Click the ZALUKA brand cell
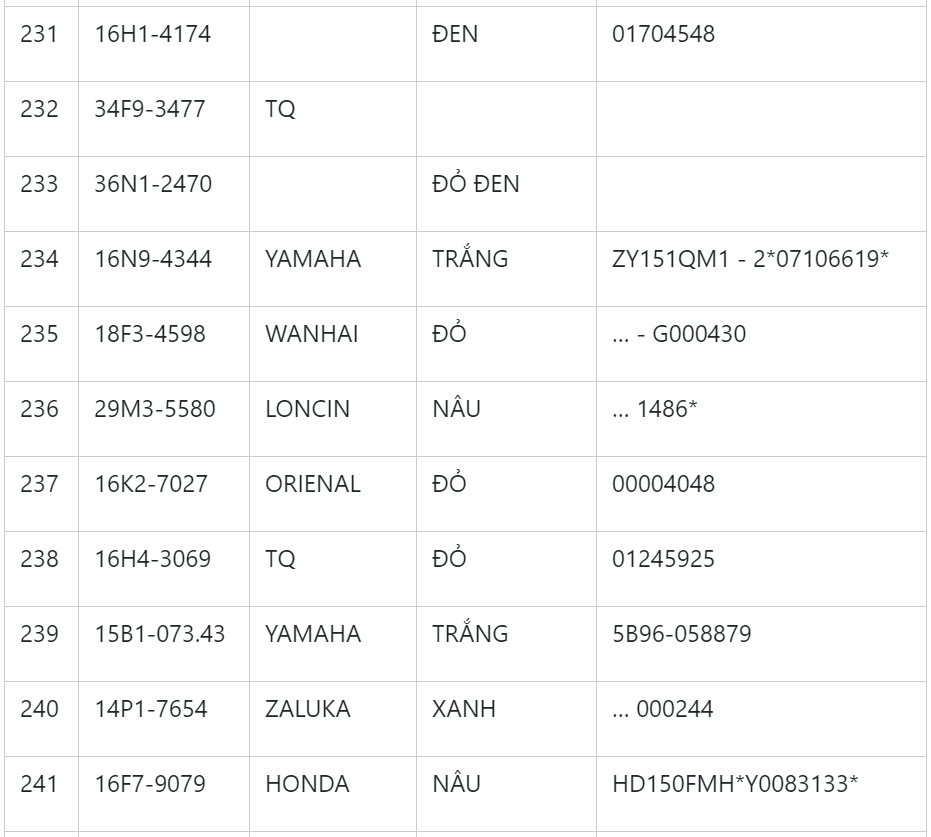The image size is (931, 837). pyautogui.click(x=308, y=709)
